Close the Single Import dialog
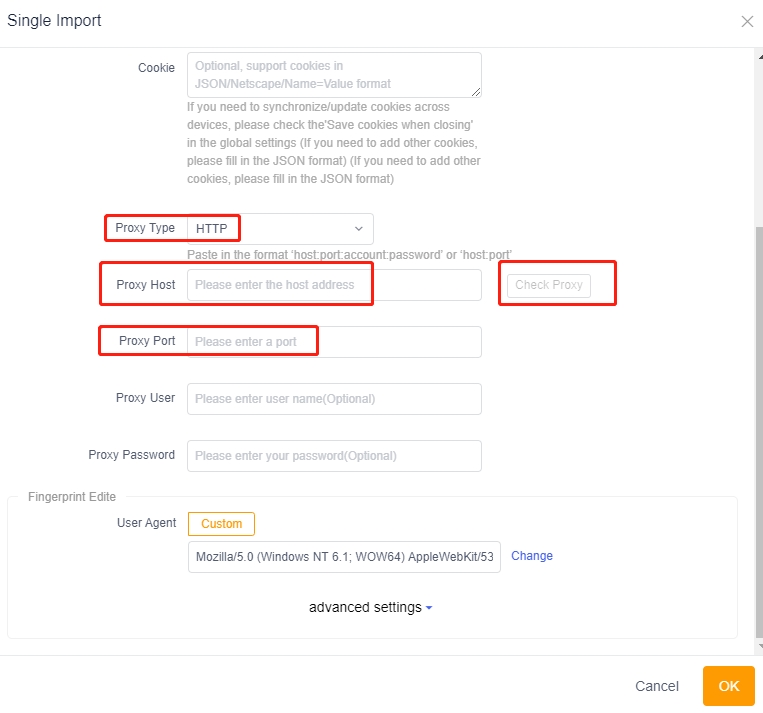Screen dimensions: 763x713 (747, 21)
